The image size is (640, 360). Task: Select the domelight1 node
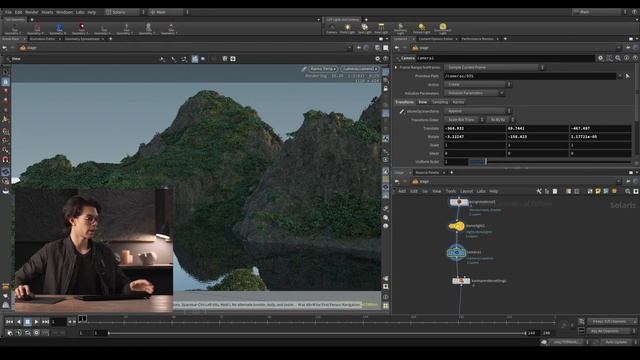tap(456, 226)
